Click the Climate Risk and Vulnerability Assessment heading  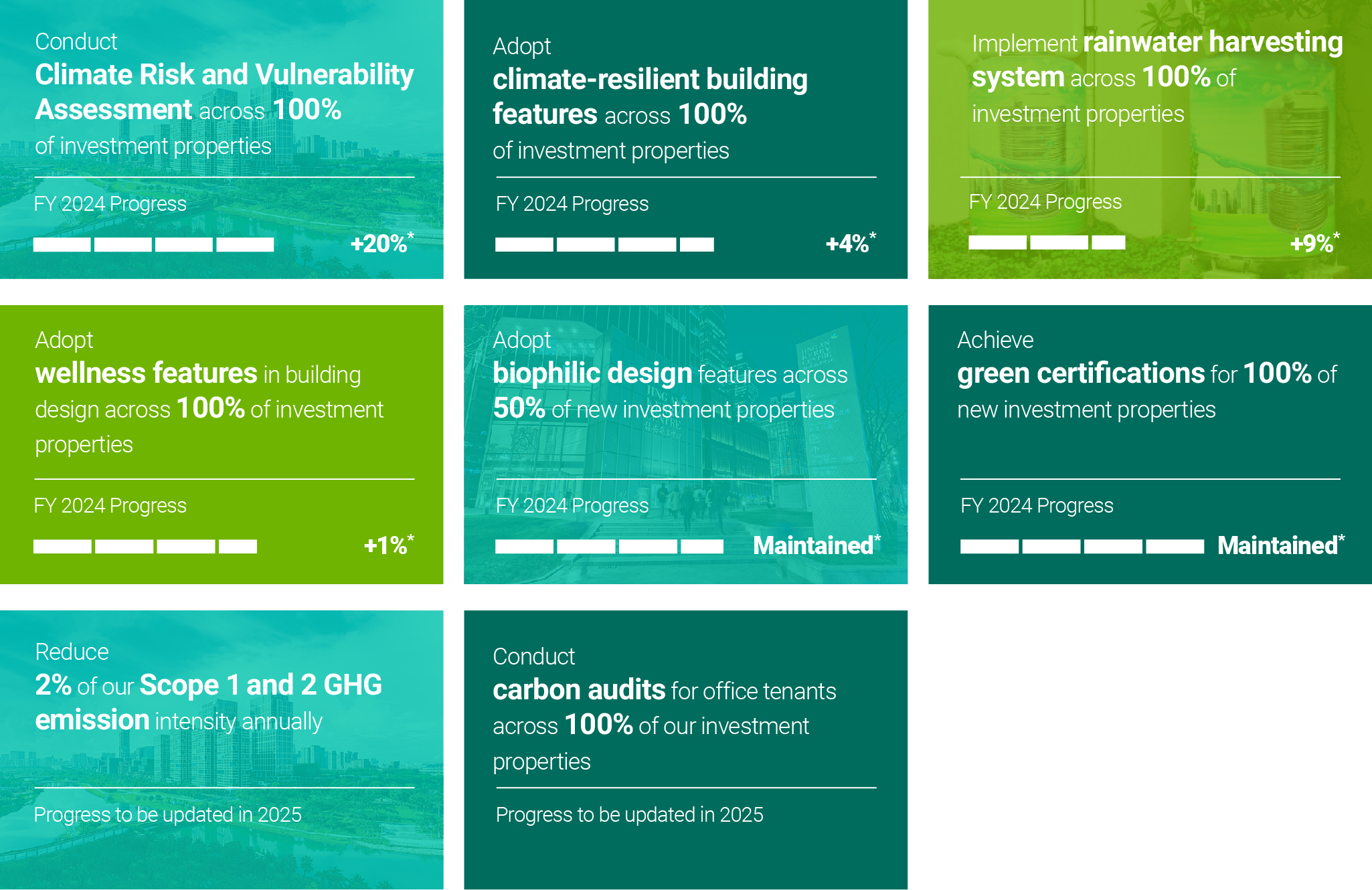tap(224, 92)
